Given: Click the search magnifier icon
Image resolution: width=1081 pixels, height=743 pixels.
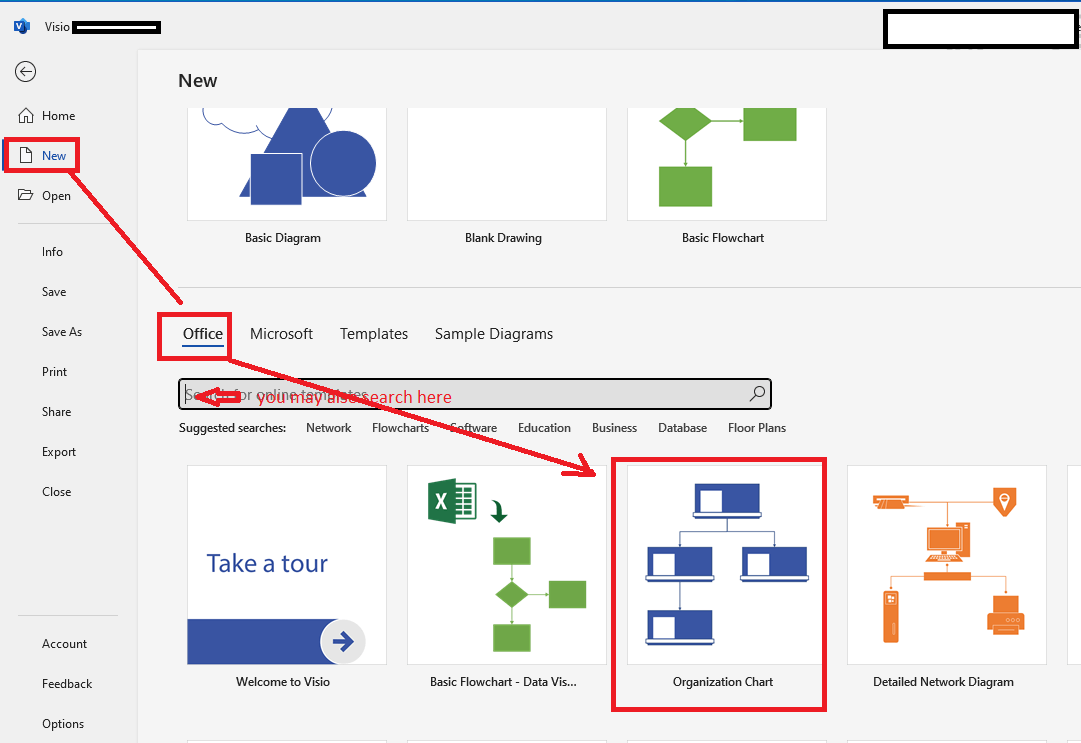Looking at the screenshot, I should pos(757,394).
